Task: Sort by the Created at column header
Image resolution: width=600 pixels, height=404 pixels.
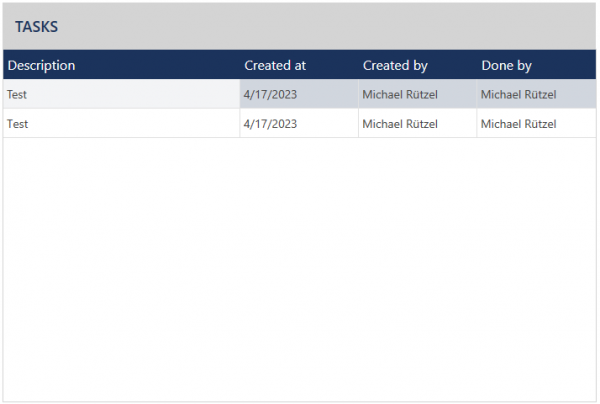Action: pos(275,66)
